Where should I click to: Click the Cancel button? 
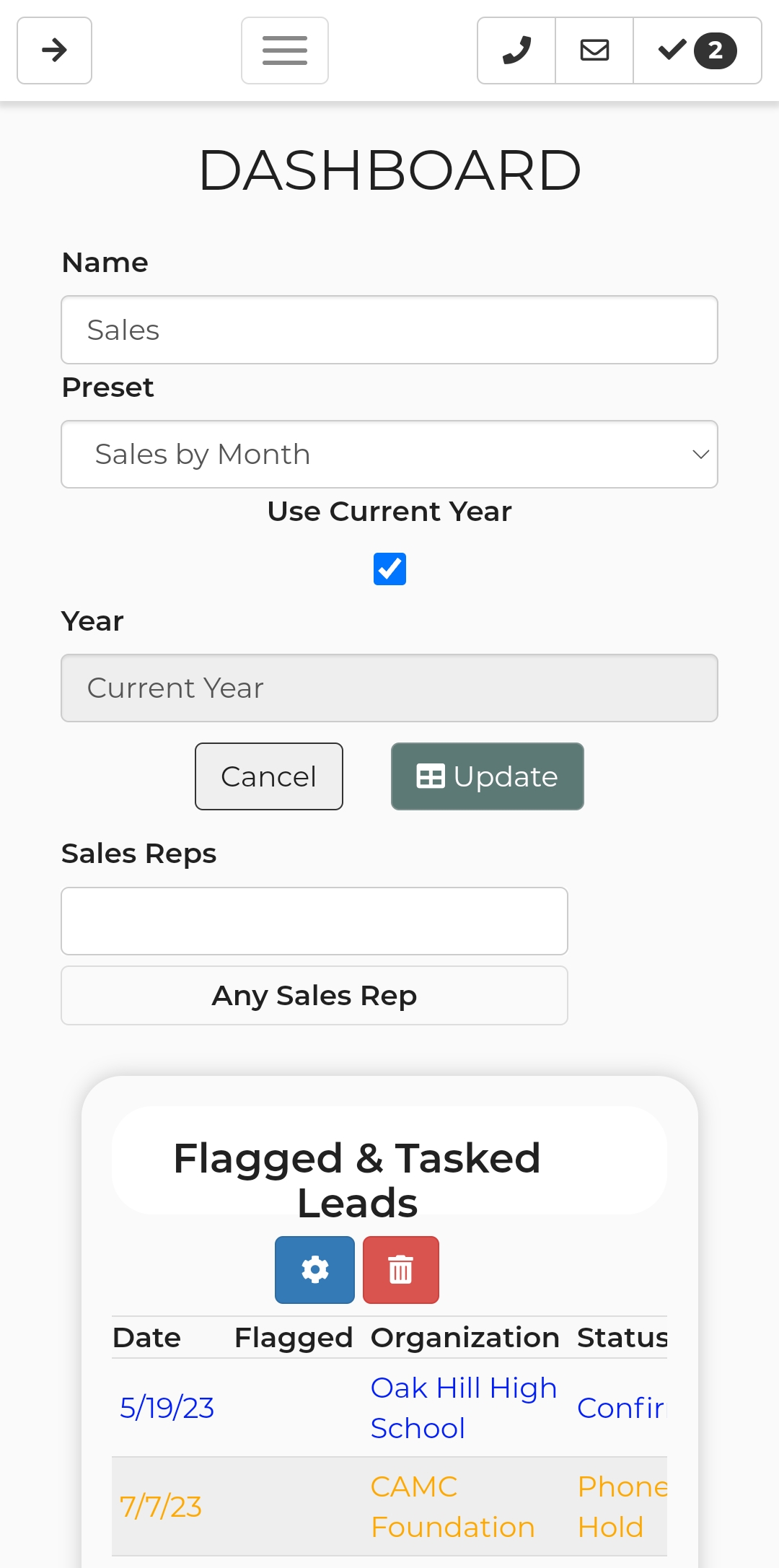[268, 776]
